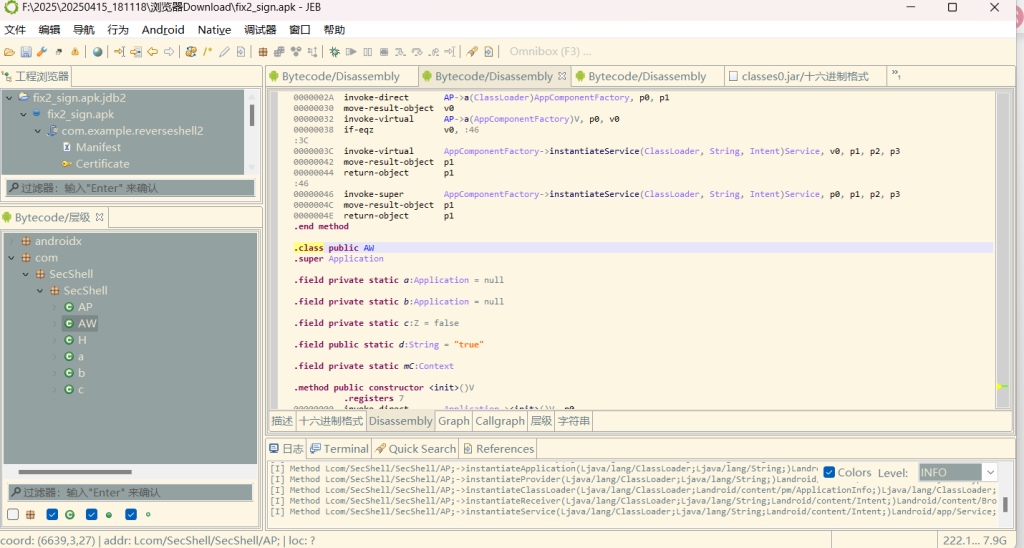The image size is (1024, 548).
Task: Toggle the Colors checkbox in log panel
Action: tap(829, 472)
